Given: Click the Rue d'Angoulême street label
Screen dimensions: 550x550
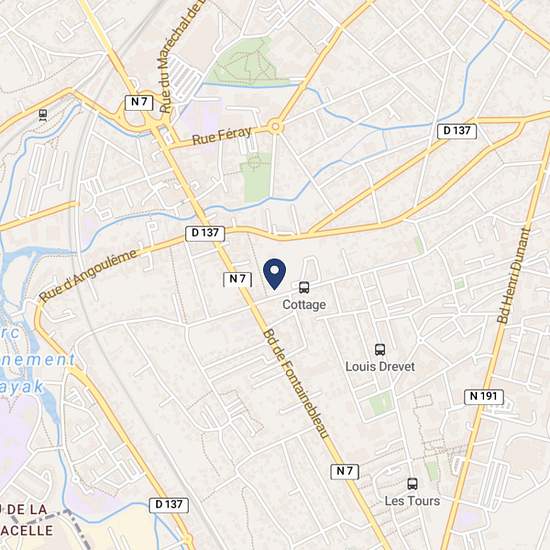Looking at the screenshot, I should pos(88,275).
